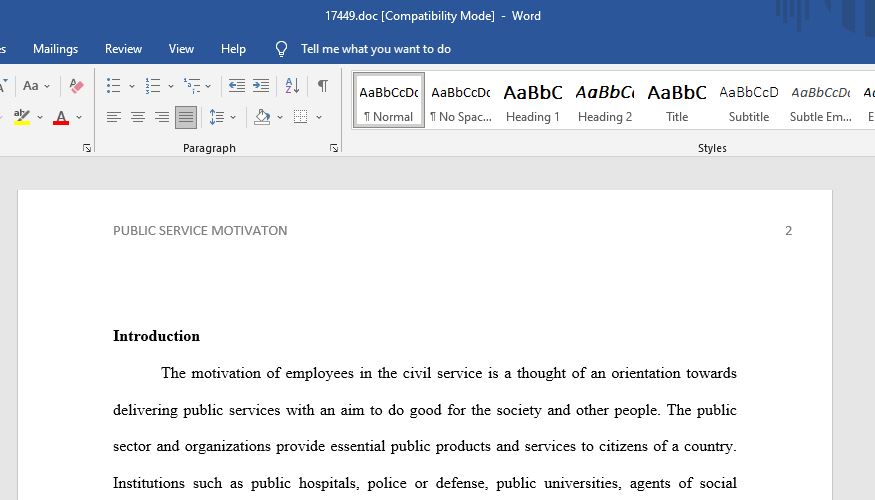Switch to the Review tab
The image size is (875, 500).
click(x=123, y=49)
